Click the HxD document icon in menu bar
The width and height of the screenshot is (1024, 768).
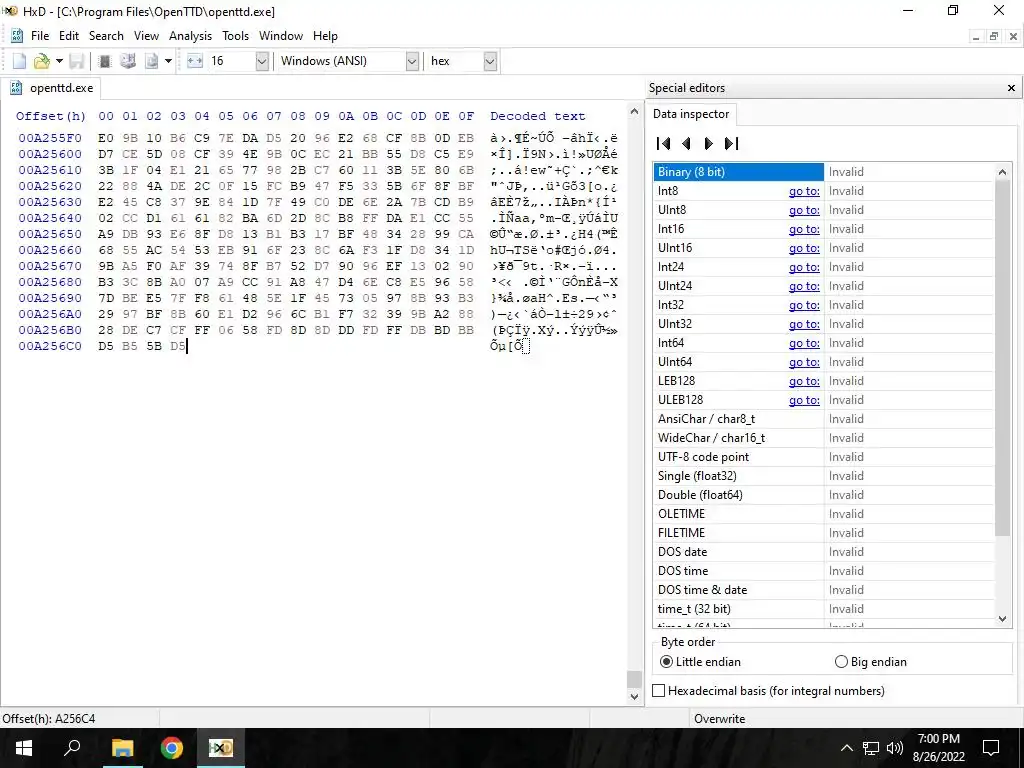(x=17, y=36)
